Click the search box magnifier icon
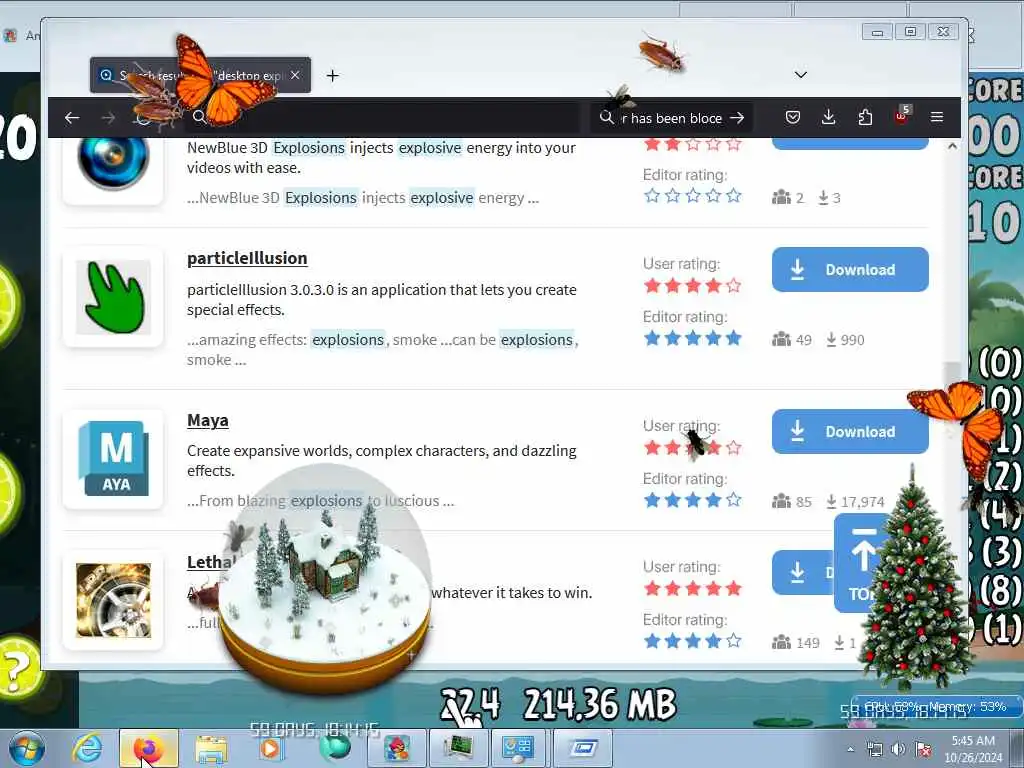The height and width of the screenshot is (768, 1024). pyautogui.click(x=606, y=118)
